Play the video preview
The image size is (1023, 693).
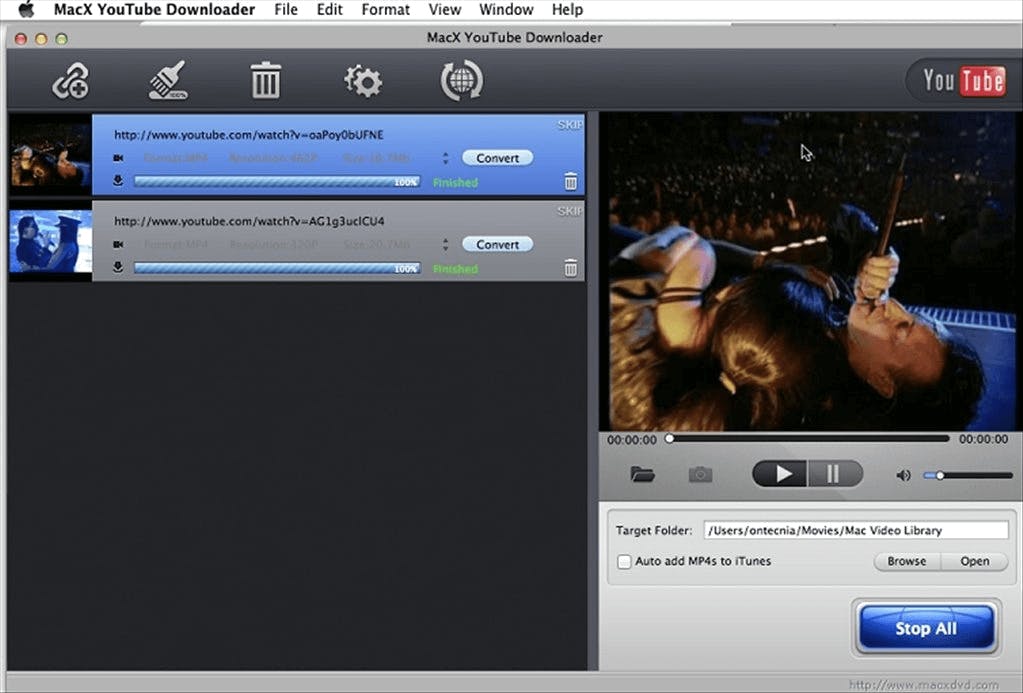(781, 474)
